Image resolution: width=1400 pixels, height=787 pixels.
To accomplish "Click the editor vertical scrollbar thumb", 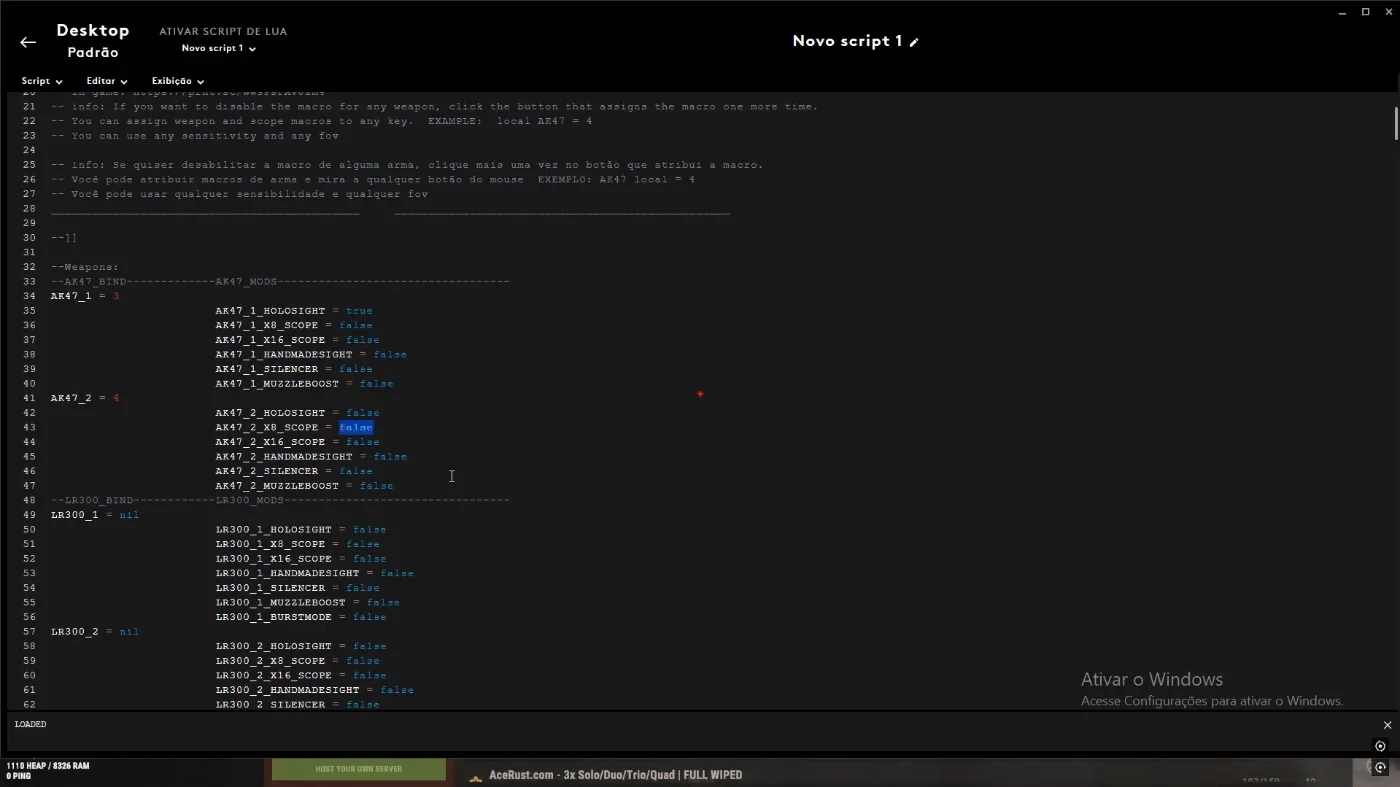I will tap(1396, 123).
